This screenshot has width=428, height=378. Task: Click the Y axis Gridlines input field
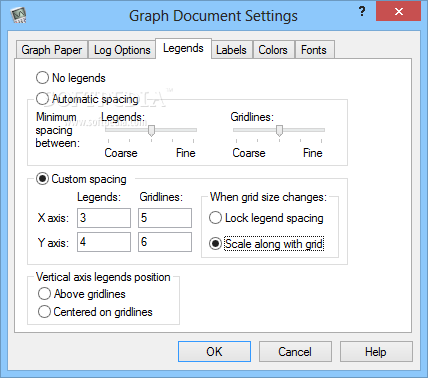click(165, 242)
